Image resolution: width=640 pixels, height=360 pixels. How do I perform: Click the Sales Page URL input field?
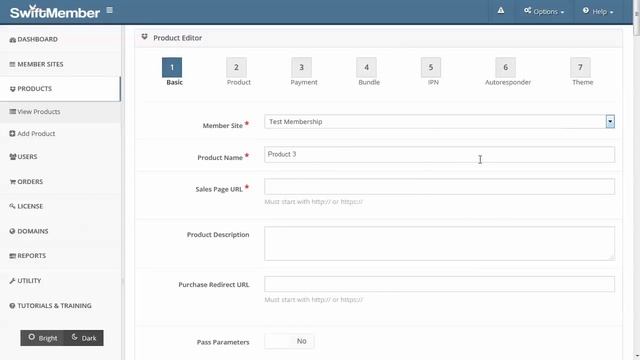point(439,187)
